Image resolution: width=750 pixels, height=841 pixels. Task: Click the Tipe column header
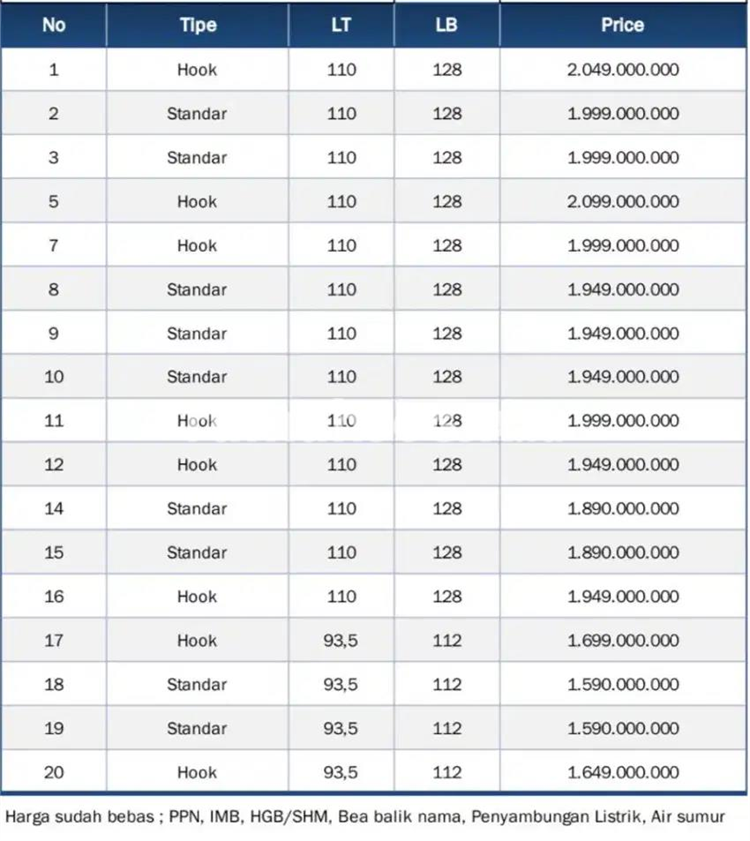[197, 25]
